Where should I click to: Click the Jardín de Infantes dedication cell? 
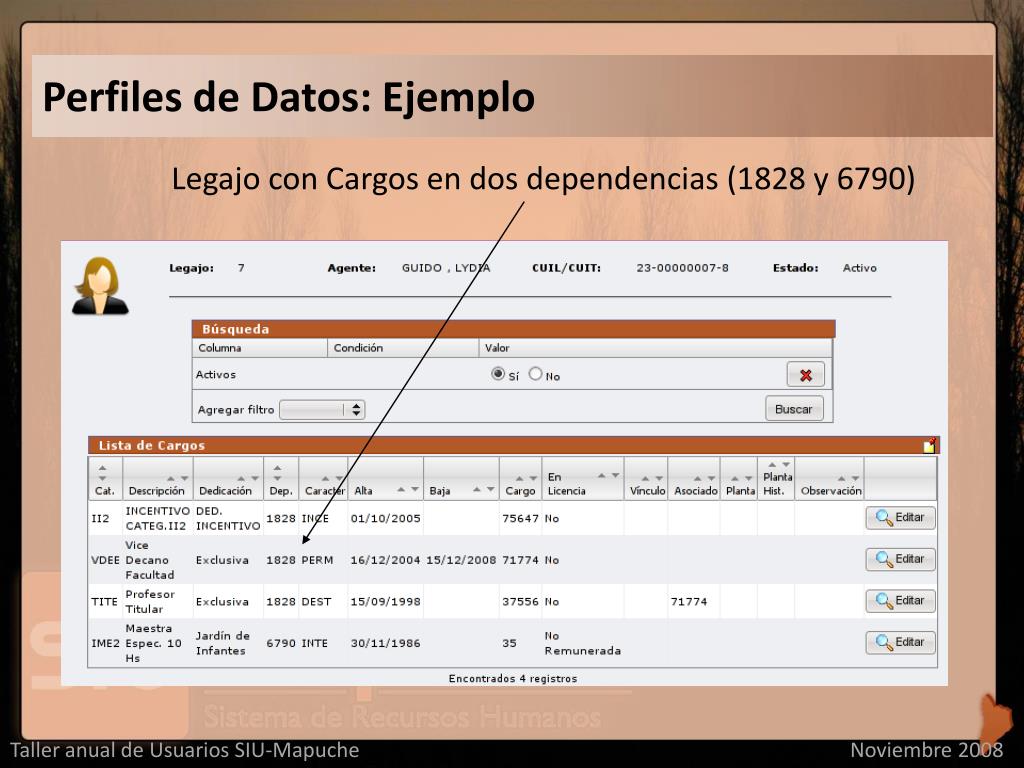tap(223, 643)
